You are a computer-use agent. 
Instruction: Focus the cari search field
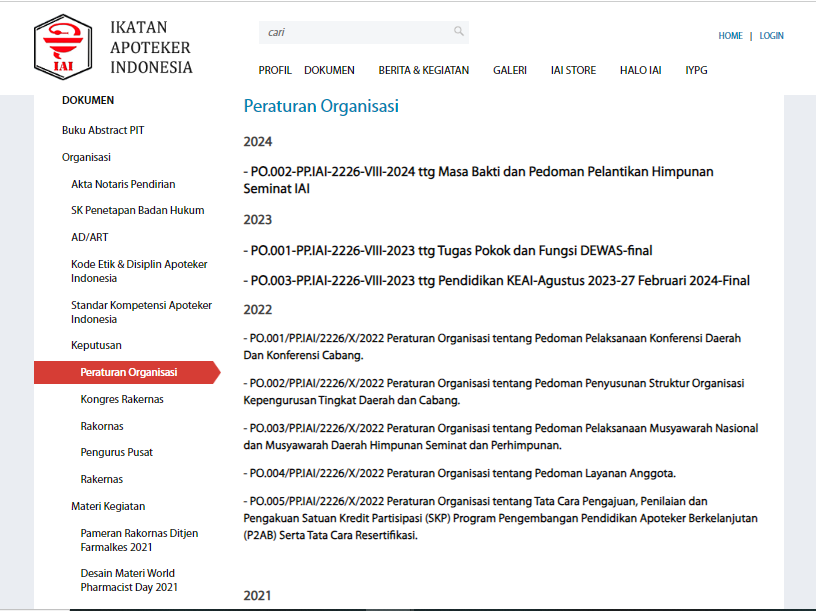[364, 32]
